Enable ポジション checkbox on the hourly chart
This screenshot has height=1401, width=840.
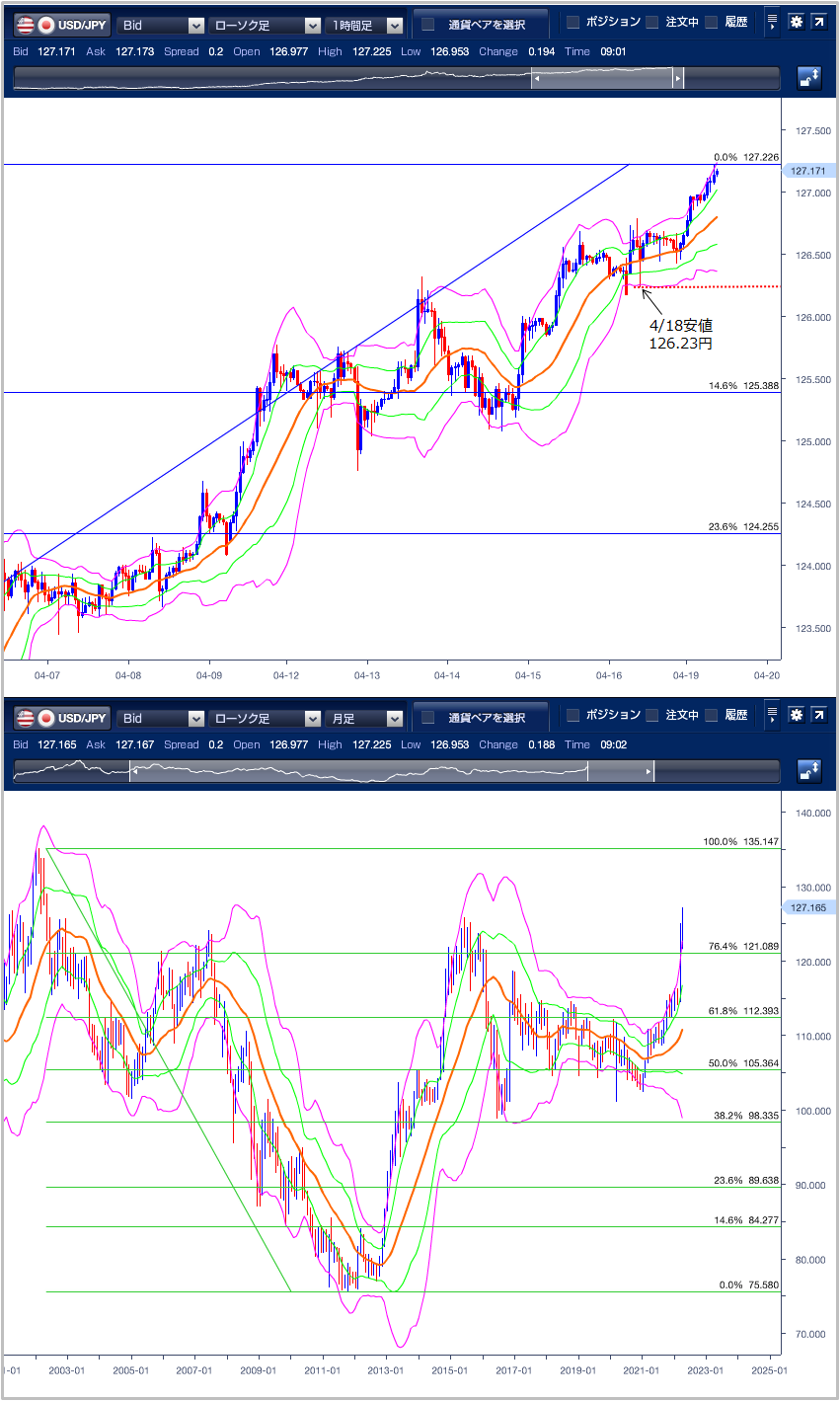(x=573, y=23)
